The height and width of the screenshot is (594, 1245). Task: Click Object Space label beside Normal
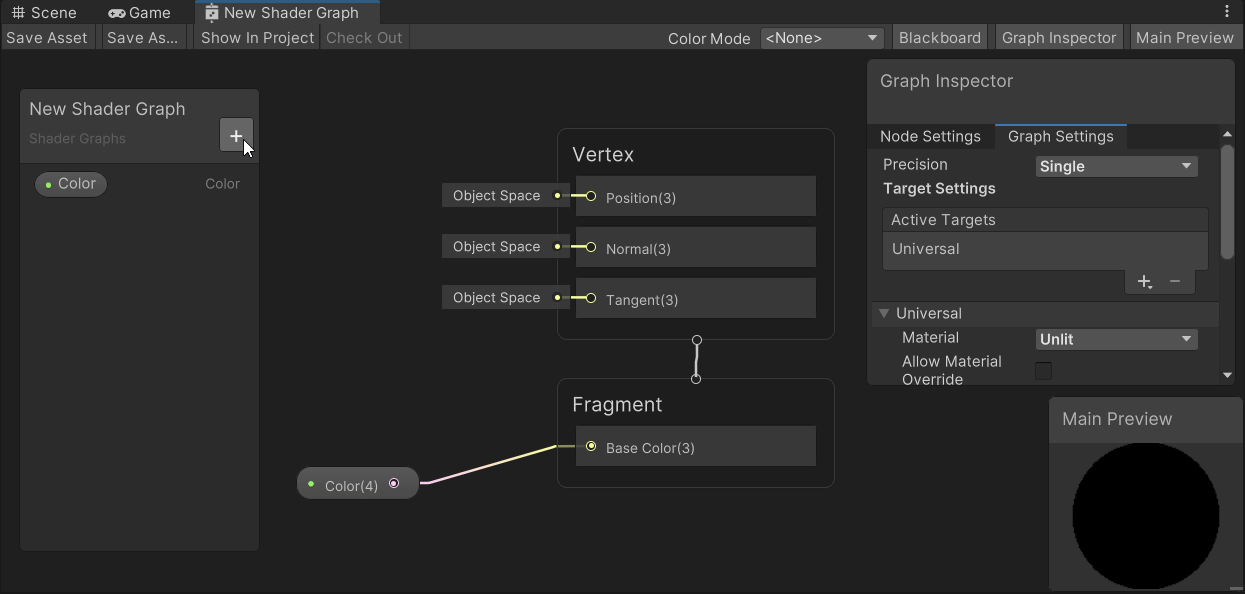coord(496,247)
